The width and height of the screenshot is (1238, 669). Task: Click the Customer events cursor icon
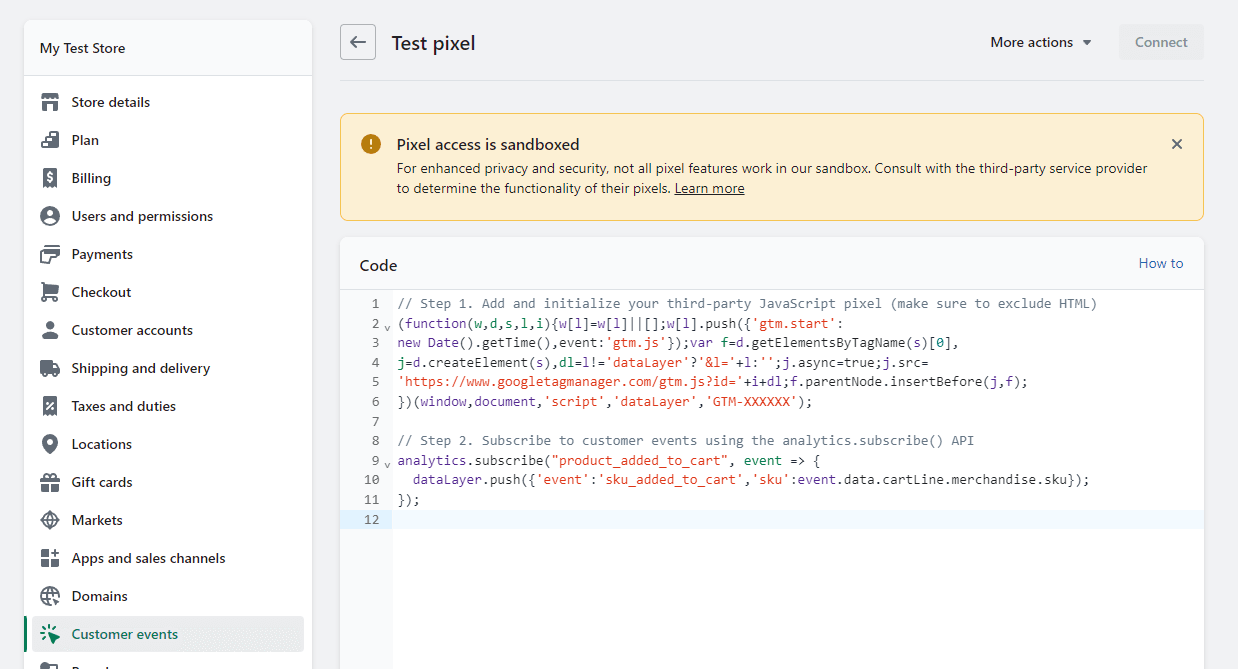(x=50, y=634)
